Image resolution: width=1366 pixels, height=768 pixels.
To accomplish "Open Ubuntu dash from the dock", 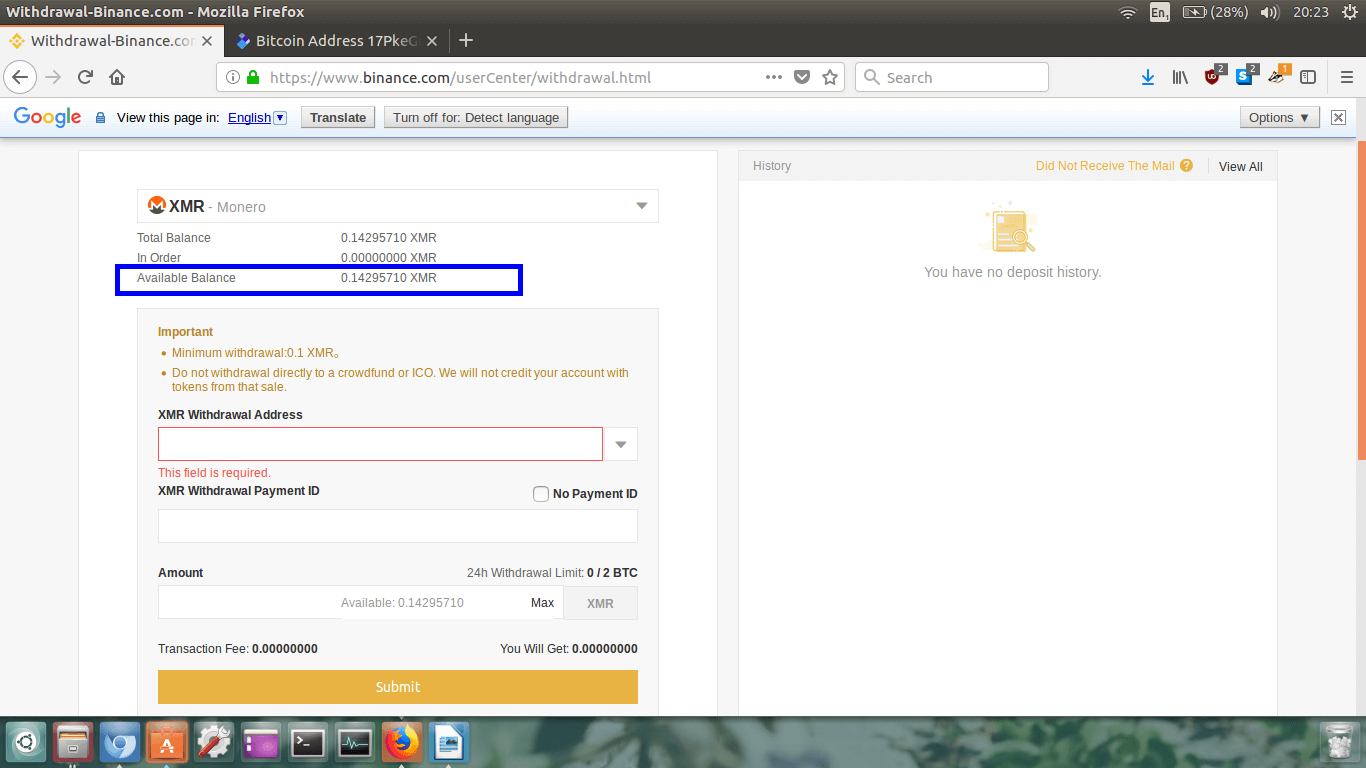I will [x=25, y=743].
